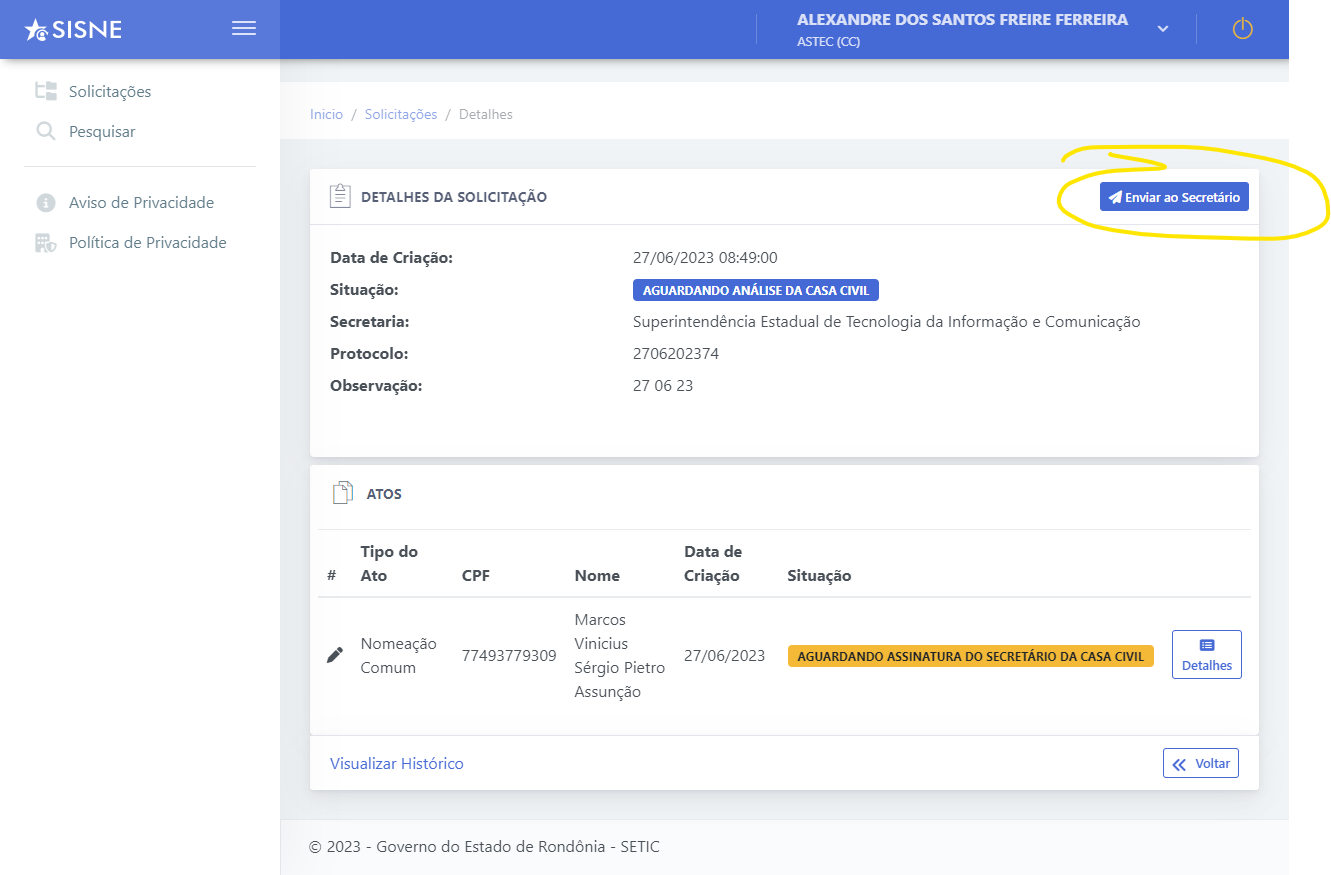Click the ASTEC (CC) role label
Screen dimensions: 1331x875
829,42
